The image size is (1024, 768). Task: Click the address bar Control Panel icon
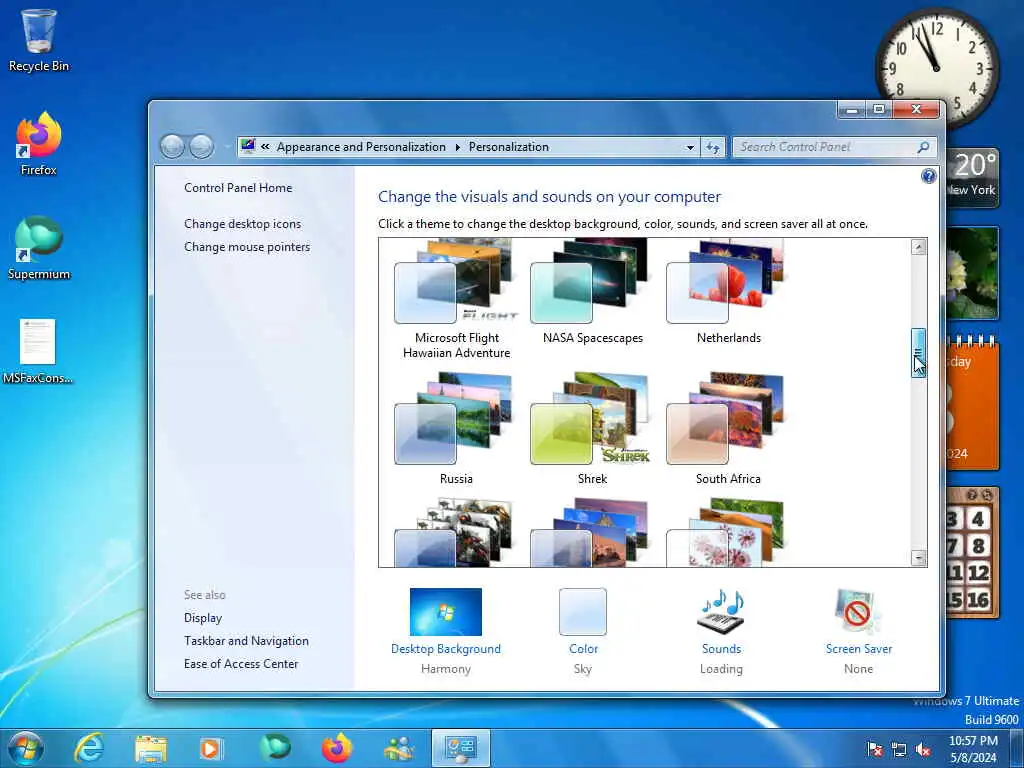[248, 146]
